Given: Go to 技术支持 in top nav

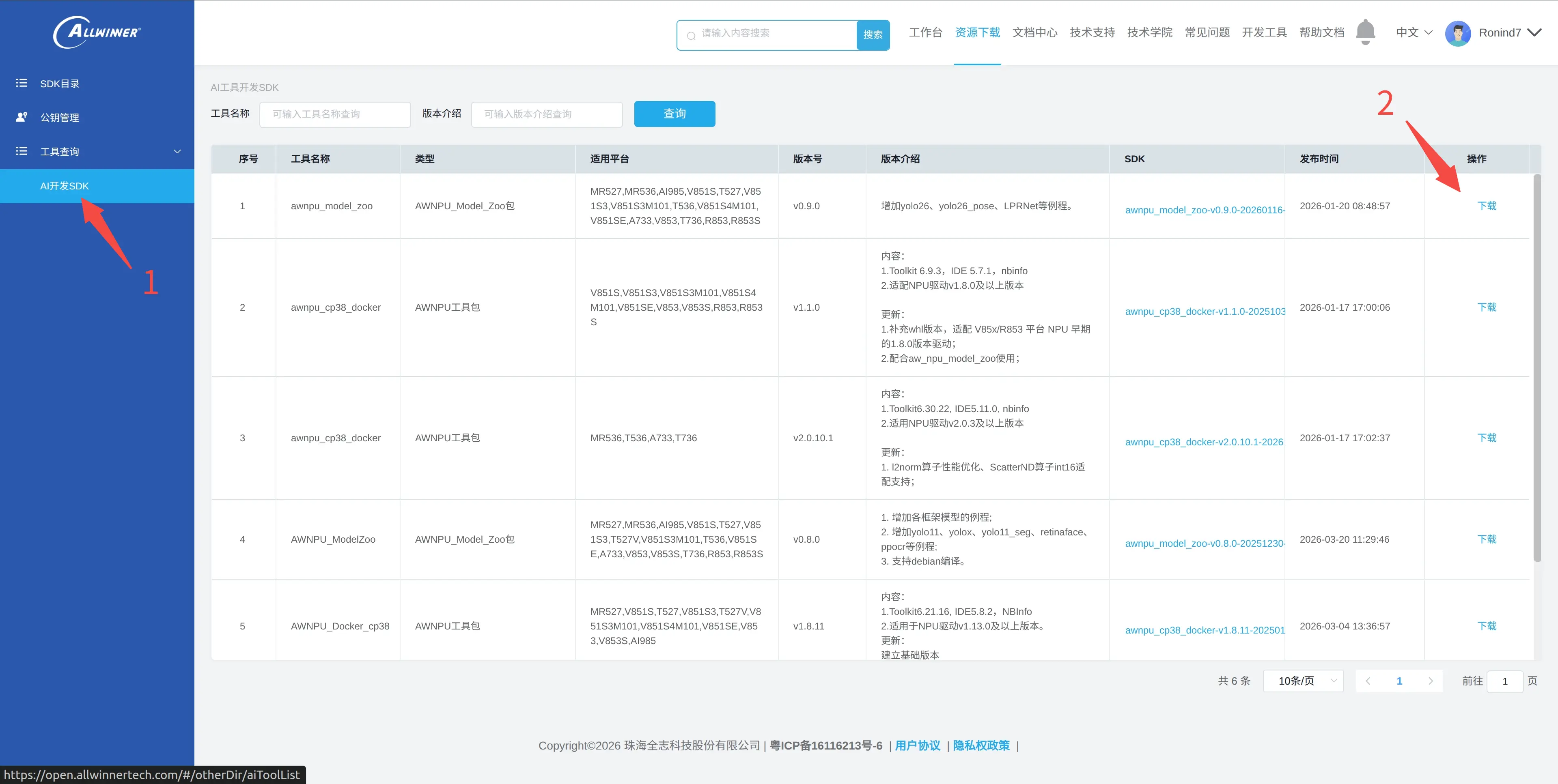Looking at the screenshot, I should point(1092,32).
